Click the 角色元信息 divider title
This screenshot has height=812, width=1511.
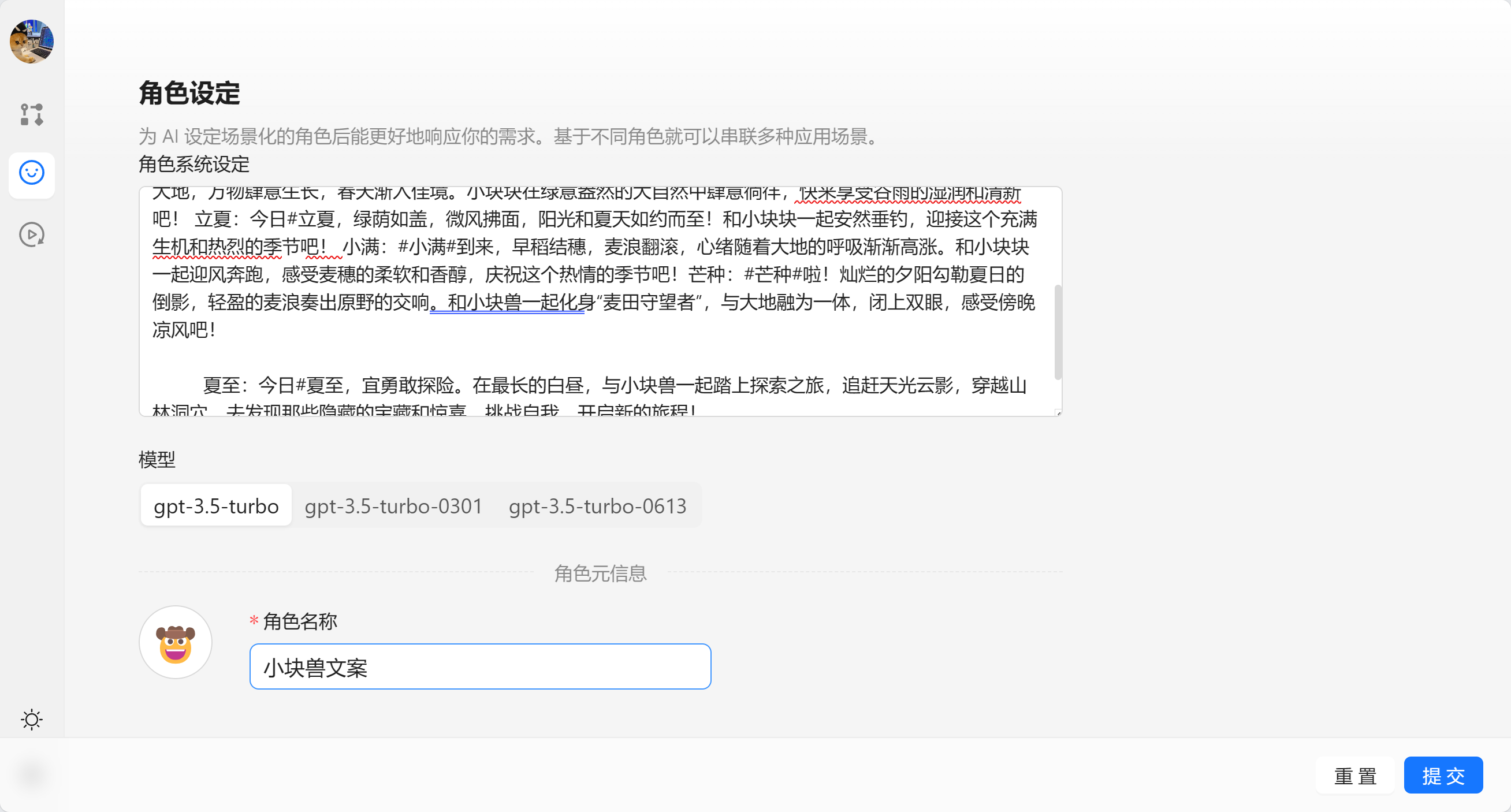pyautogui.click(x=600, y=573)
